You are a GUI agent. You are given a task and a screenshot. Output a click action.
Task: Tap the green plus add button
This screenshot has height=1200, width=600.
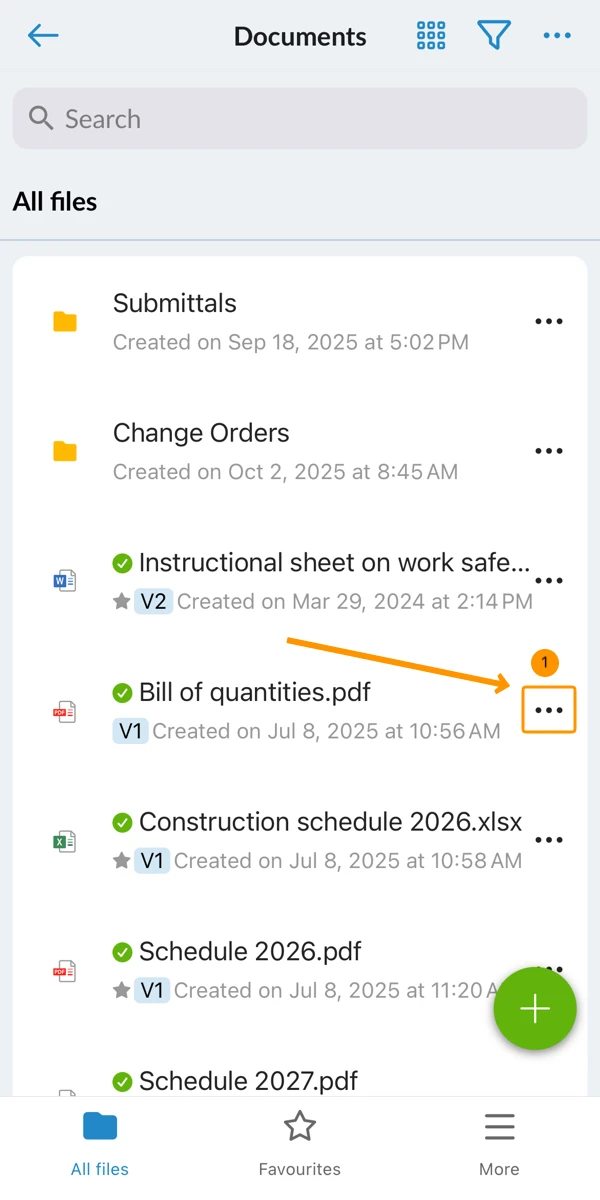(x=535, y=1009)
